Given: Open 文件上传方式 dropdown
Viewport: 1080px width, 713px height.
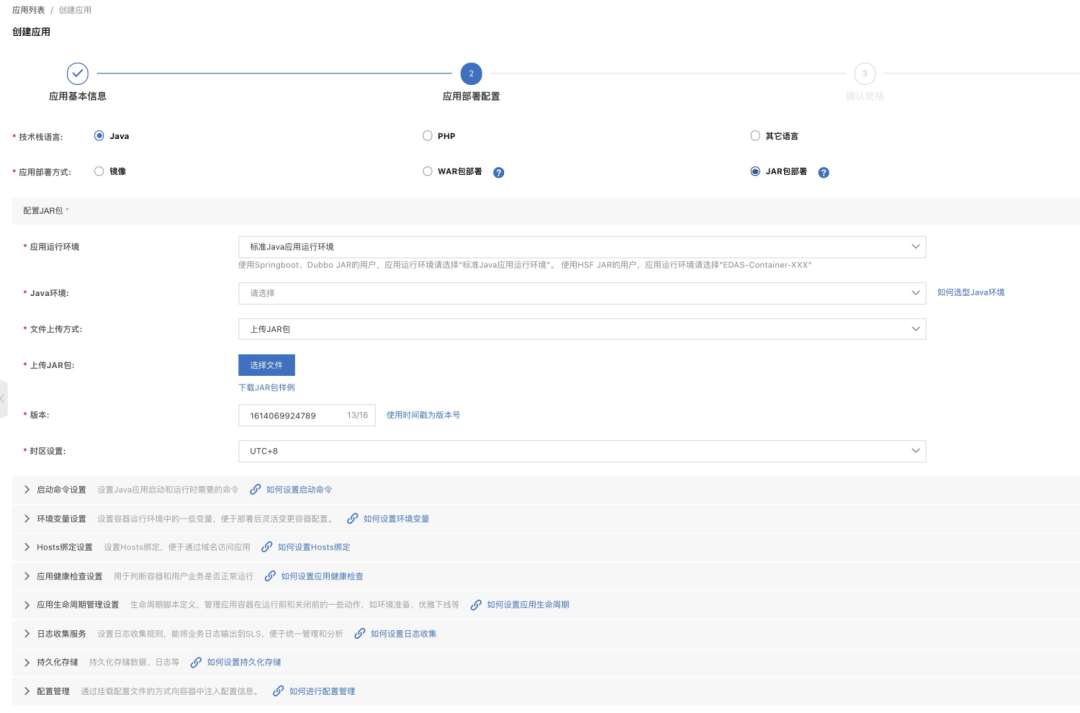Looking at the screenshot, I should (582, 329).
